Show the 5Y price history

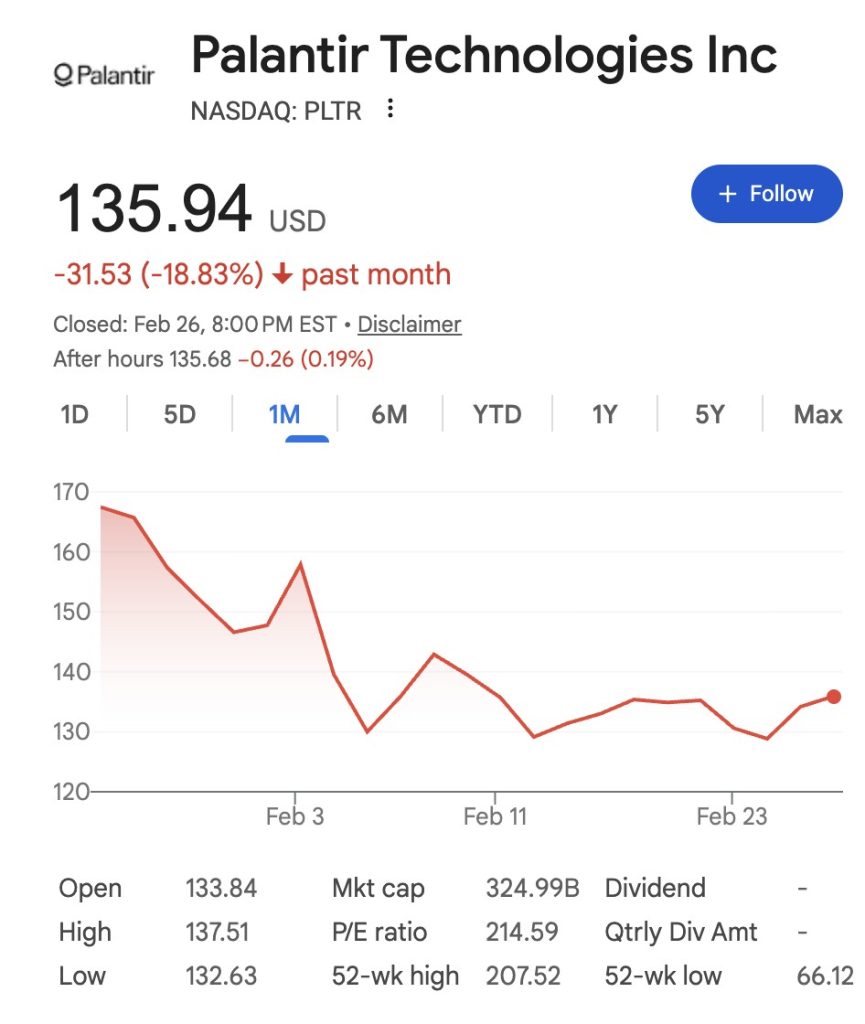point(709,414)
